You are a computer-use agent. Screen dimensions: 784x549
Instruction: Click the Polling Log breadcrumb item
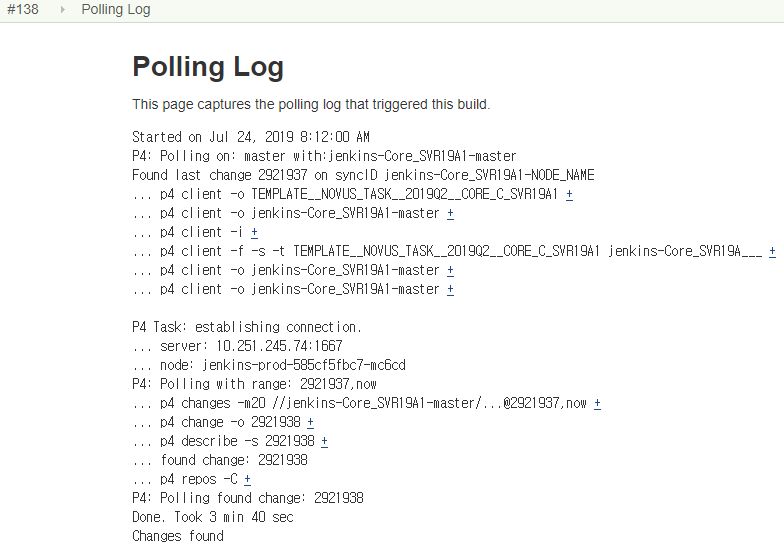pyautogui.click(x=116, y=10)
